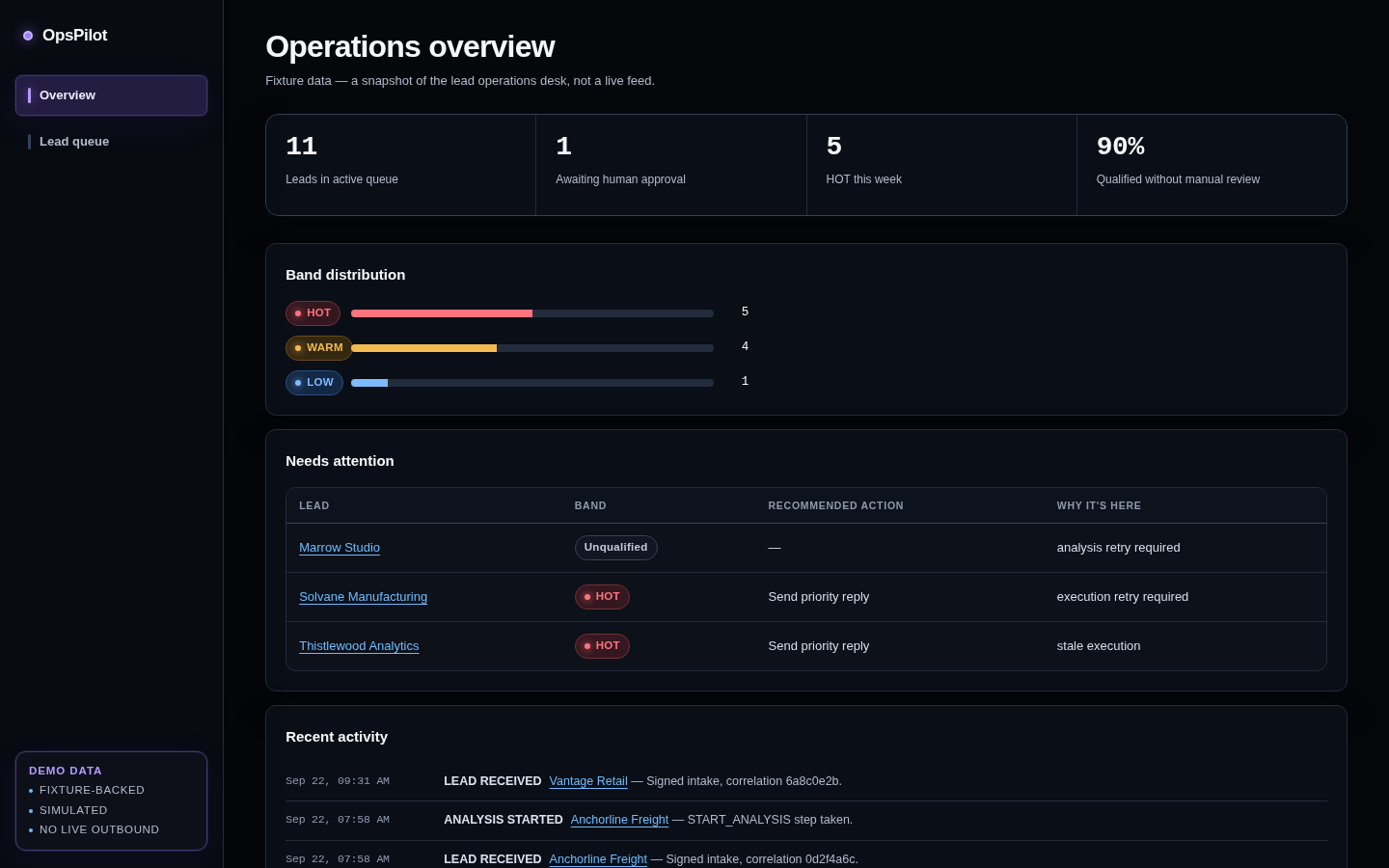1389x868 pixels.
Task: Click the HOT badge for Solvane Manufacturing
Action: (602, 597)
